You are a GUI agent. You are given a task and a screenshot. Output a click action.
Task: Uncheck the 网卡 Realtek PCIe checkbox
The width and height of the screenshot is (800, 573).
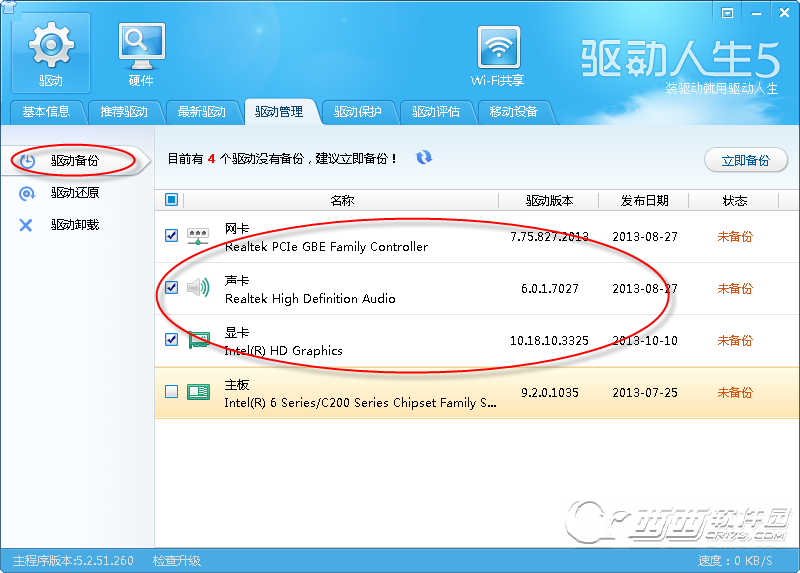171,236
